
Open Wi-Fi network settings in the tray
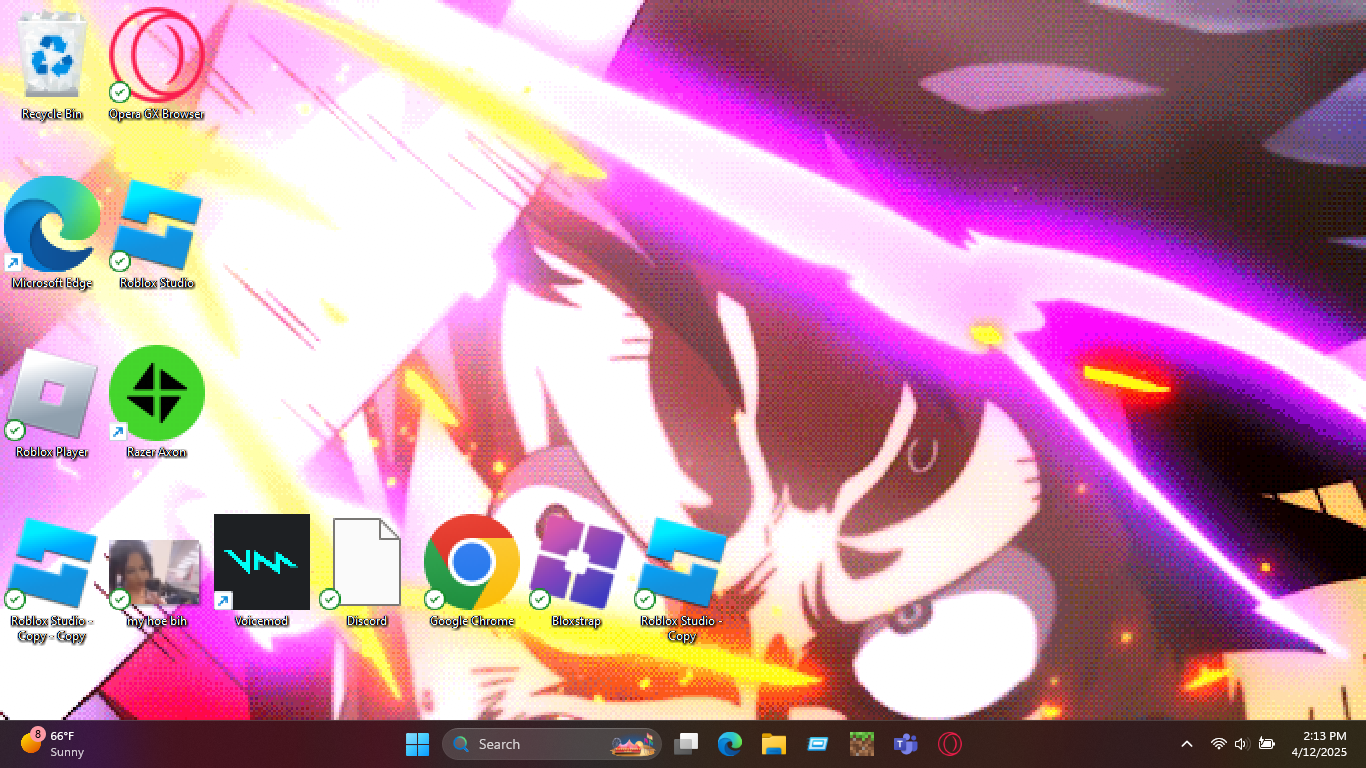click(x=1218, y=744)
